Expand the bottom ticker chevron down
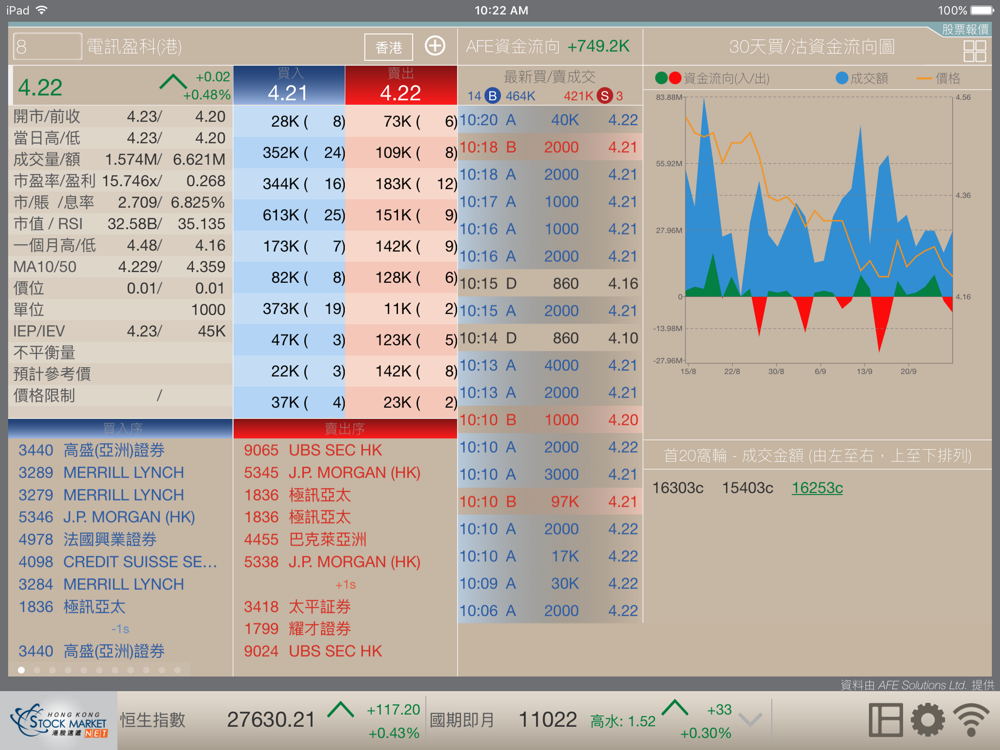Viewport: 1000px width, 750px height. 750,720
